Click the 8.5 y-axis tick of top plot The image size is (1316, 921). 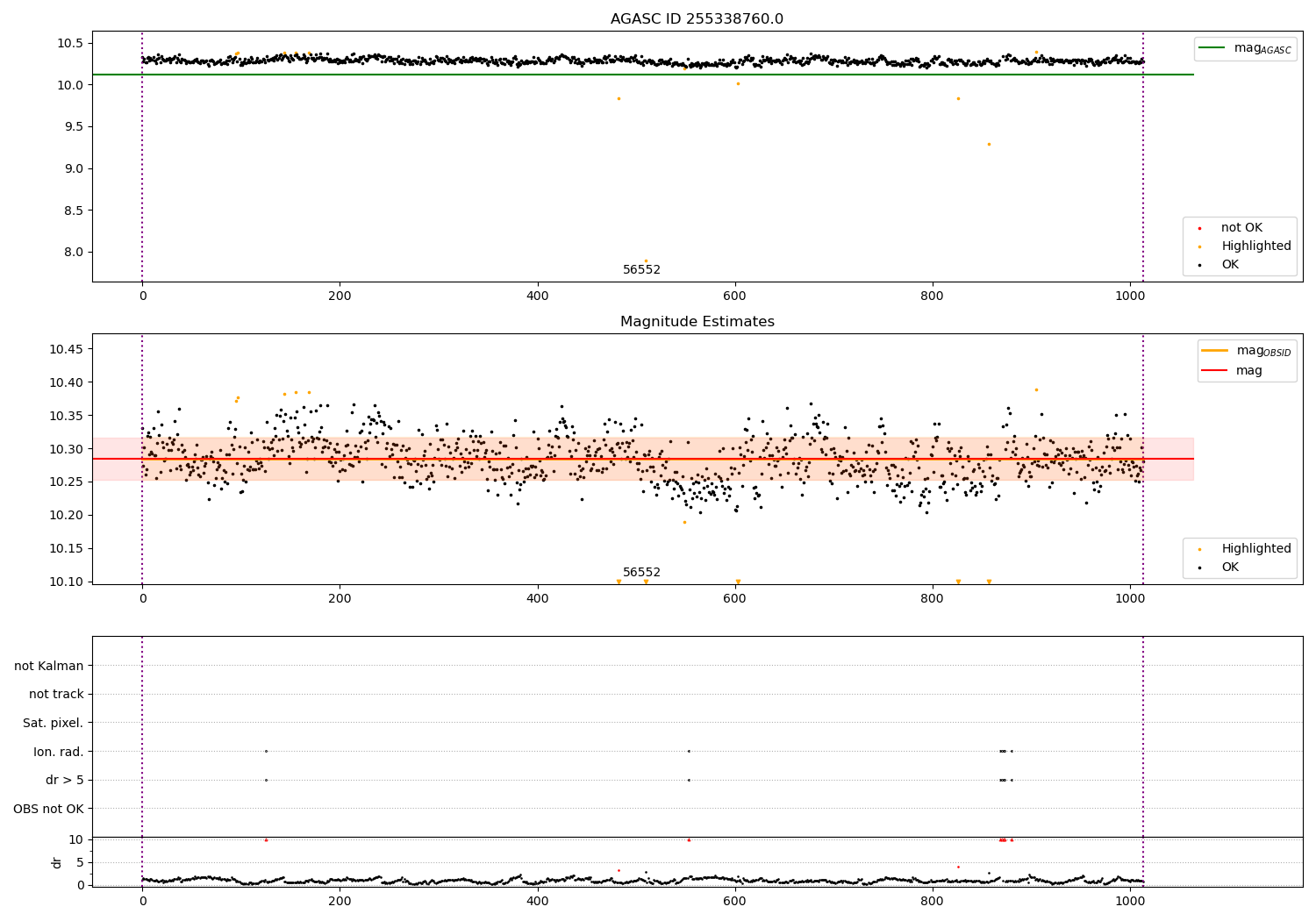(x=74, y=211)
